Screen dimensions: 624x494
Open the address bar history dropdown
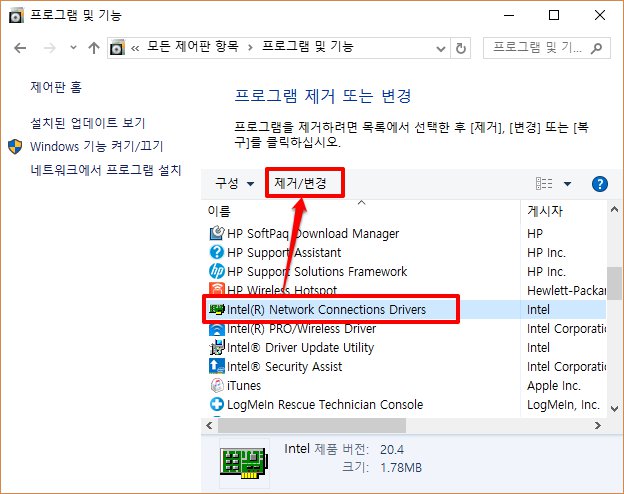(x=441, y=49)
